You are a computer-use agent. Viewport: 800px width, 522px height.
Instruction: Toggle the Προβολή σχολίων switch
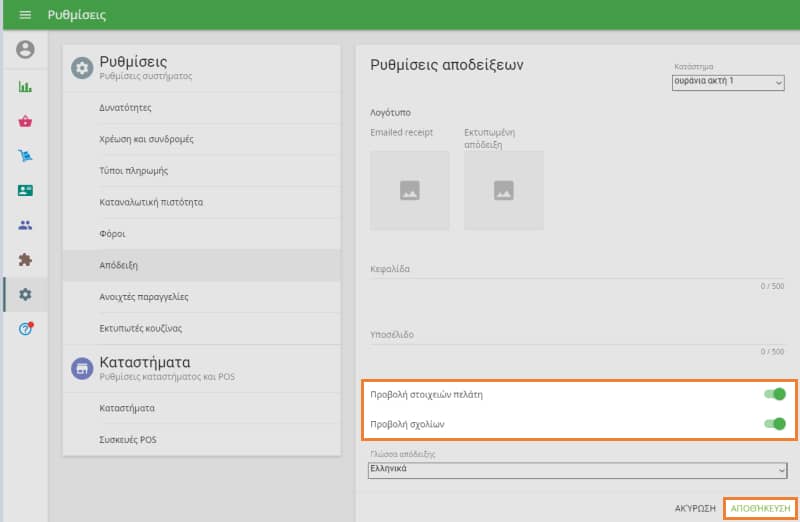point(773,424)
